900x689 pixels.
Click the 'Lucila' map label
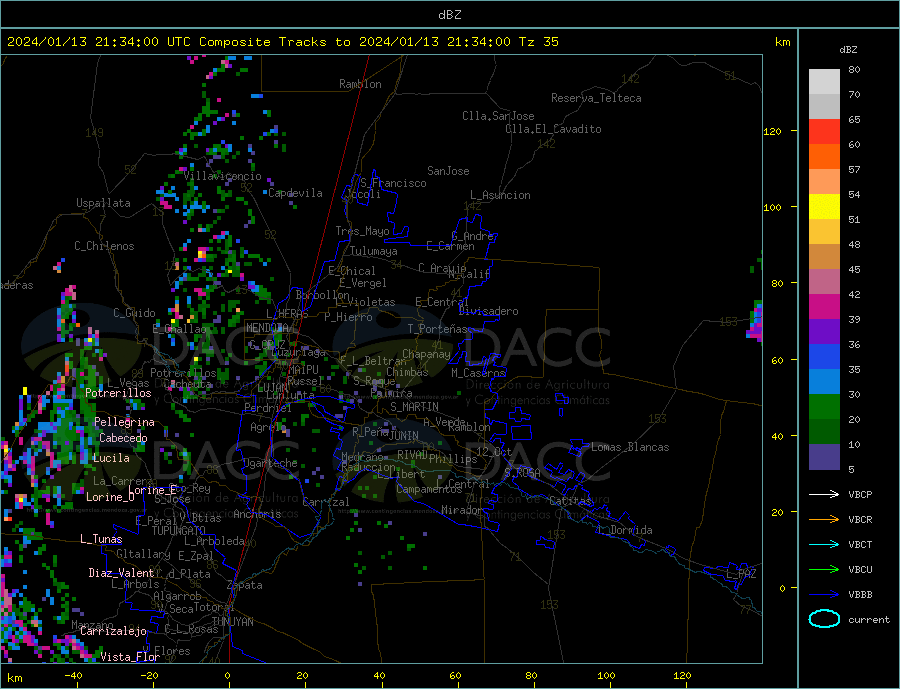[111, 458]
